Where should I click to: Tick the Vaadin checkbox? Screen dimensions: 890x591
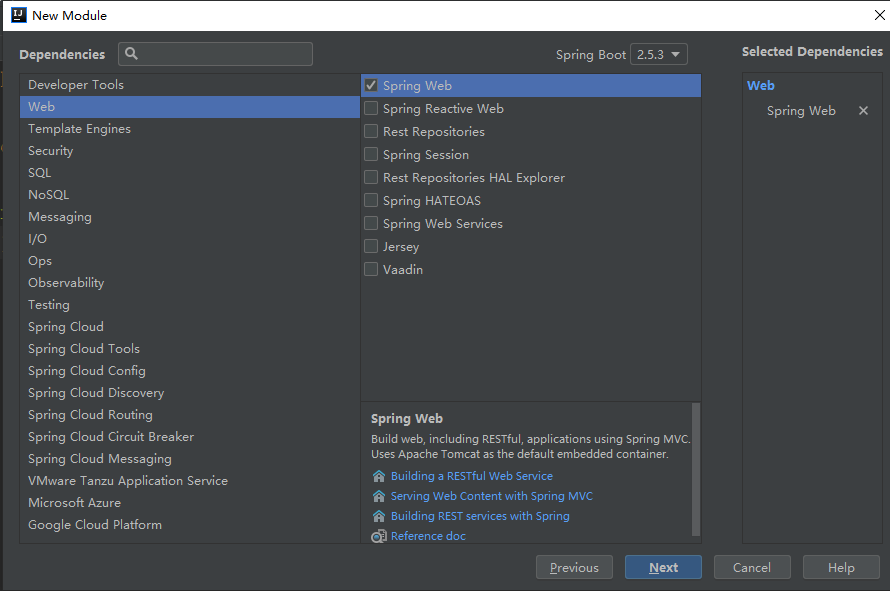coord(371,269)
